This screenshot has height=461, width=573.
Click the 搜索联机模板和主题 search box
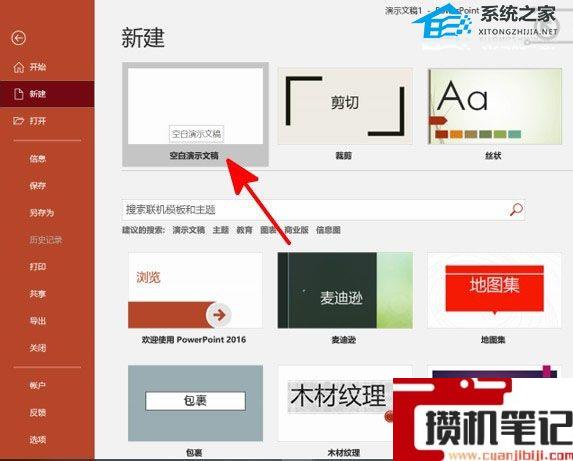pos(323,210)
